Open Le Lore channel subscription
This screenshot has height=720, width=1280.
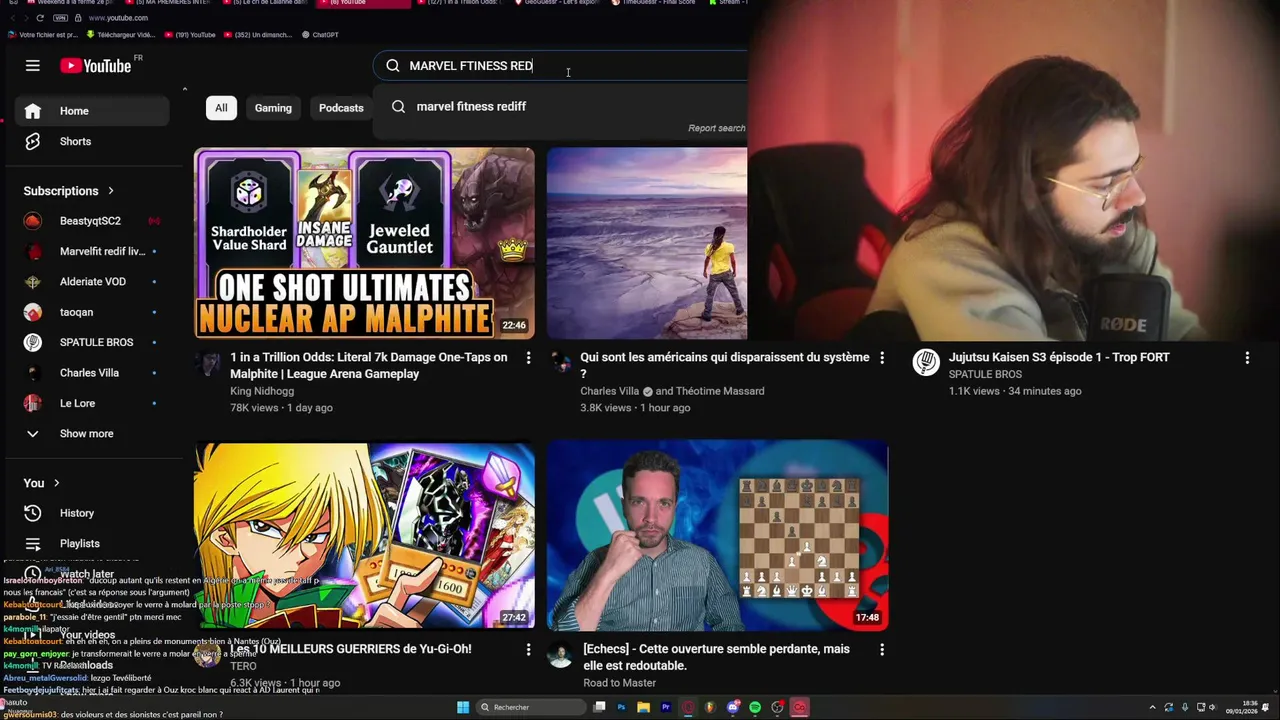(x=92, y=403)
